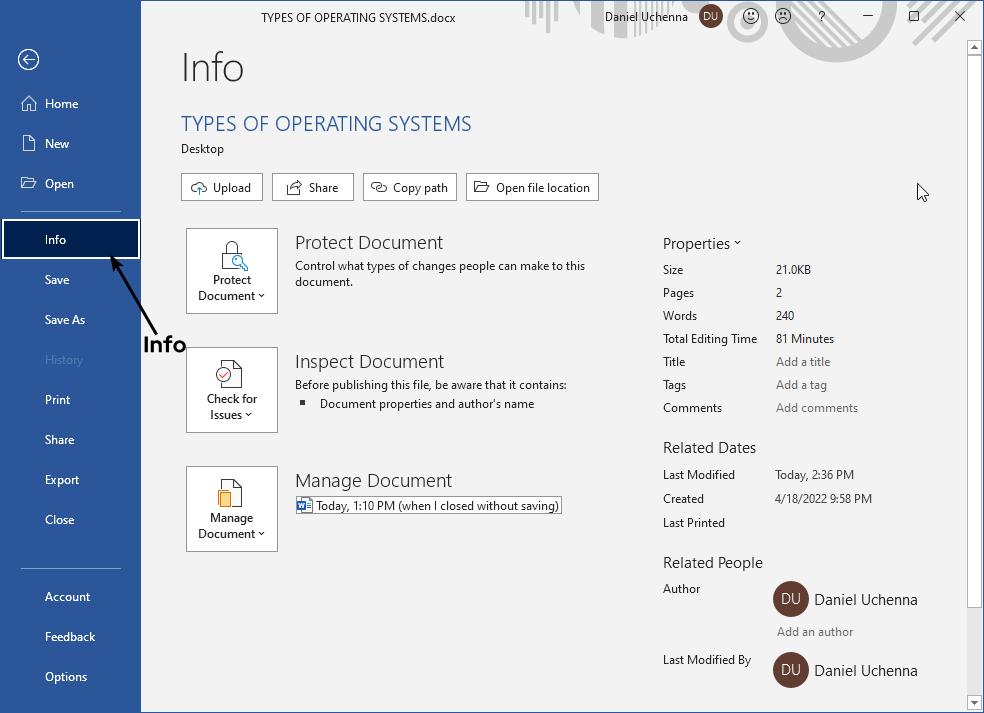The image size is (984, 713).
Task: Click the DU account avatar in title bar
Action: [709, 16]
